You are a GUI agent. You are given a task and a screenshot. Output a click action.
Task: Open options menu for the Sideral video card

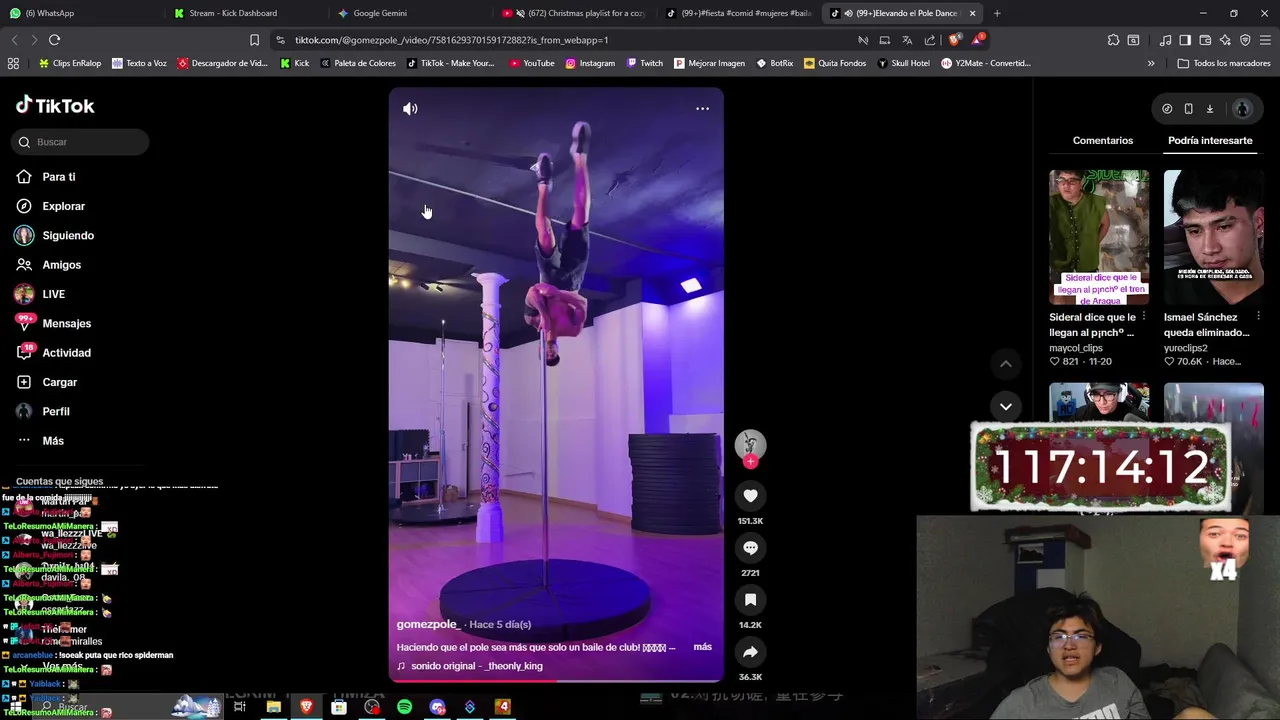(1144, 317)
